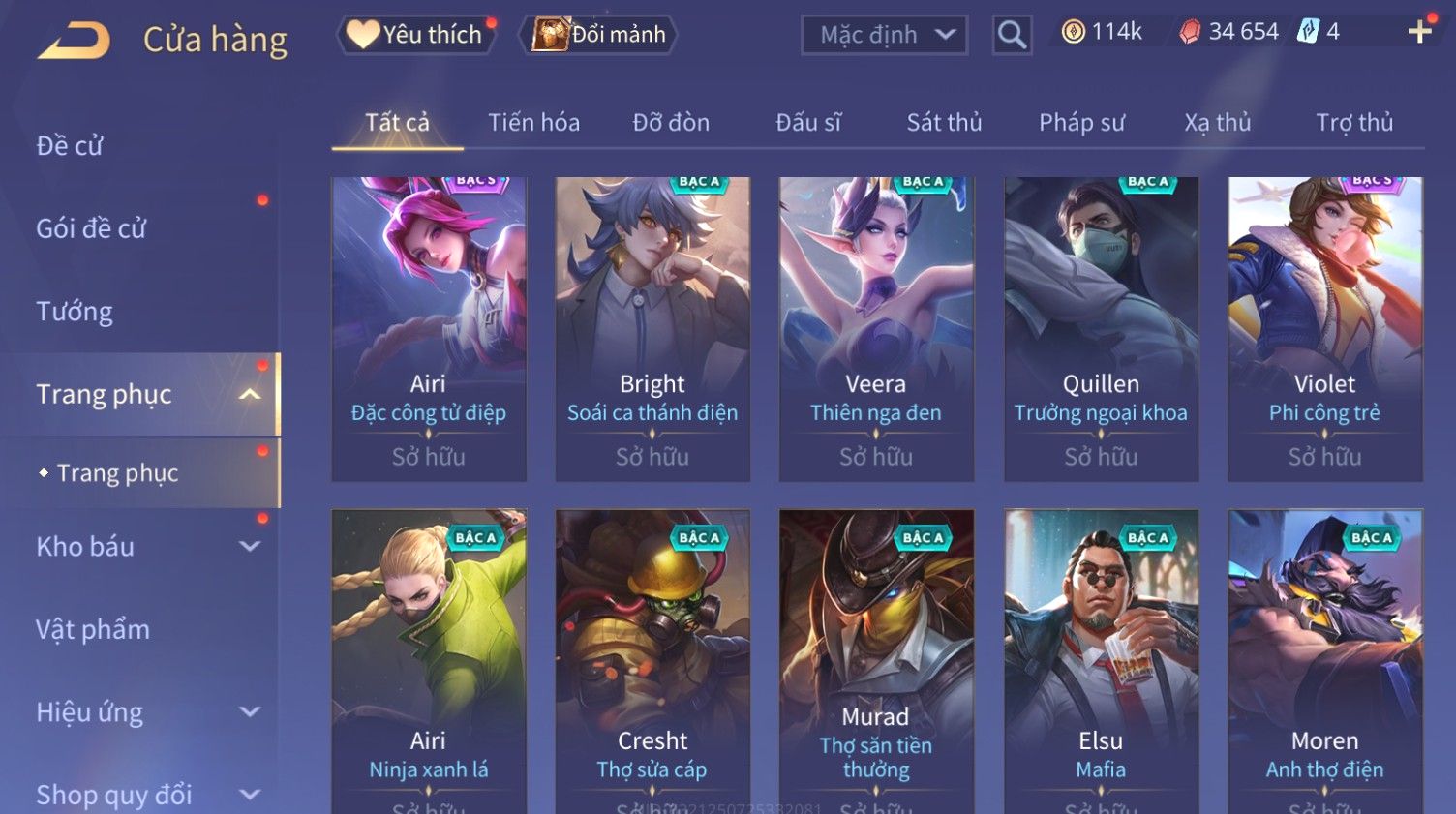The image size is (1456, 814).
Task: Open the Yêu thích heart favorites button
Action: pos(415,35)
